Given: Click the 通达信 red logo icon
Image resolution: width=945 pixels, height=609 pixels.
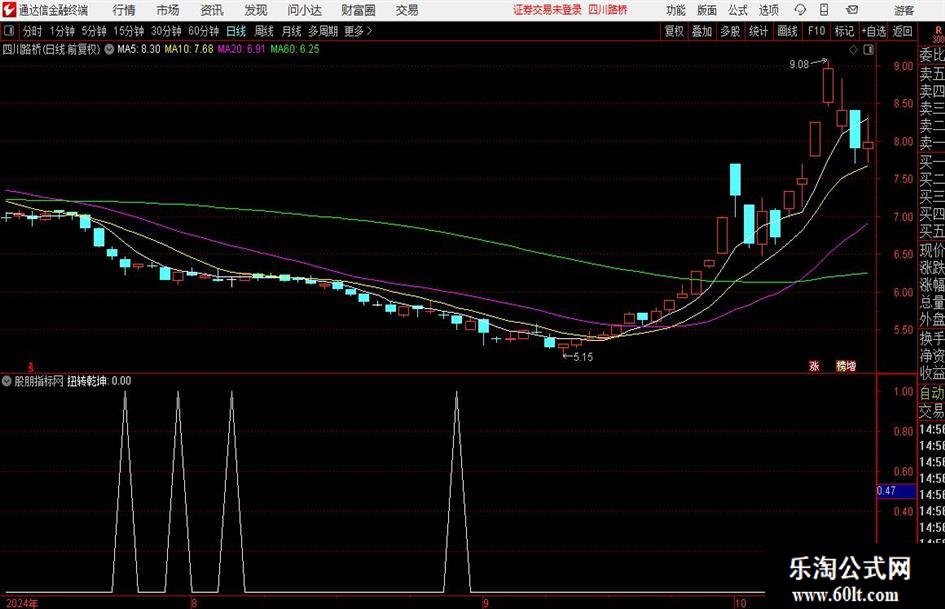Looking at the screenshot, I should [9, 10].
